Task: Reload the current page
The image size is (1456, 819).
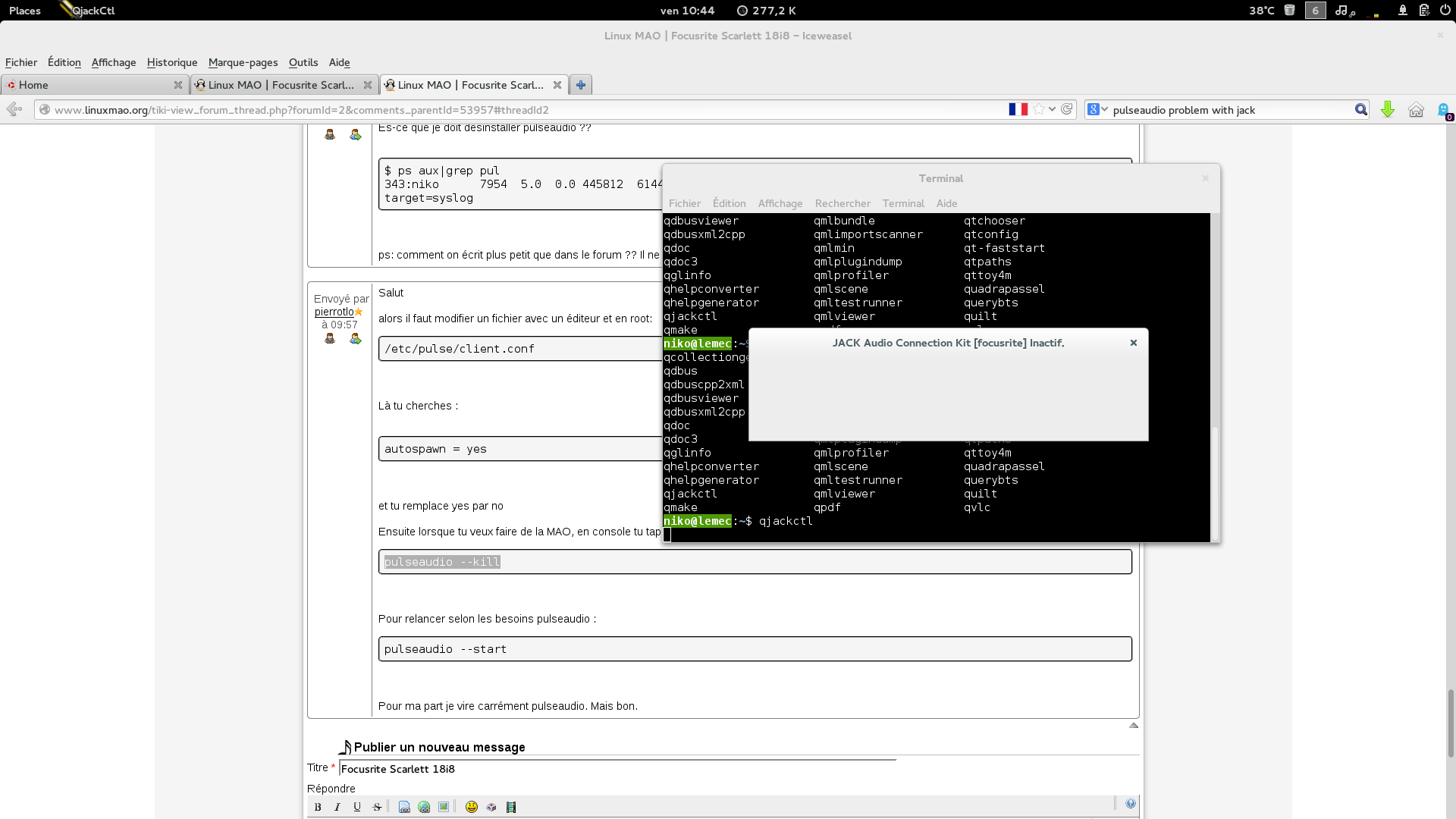Action: coord(1067,109)
